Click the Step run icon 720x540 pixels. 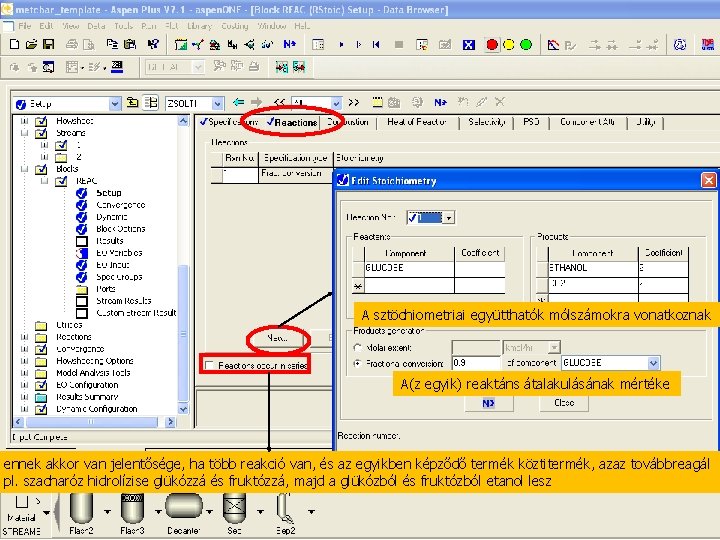(x=359, y=45)
